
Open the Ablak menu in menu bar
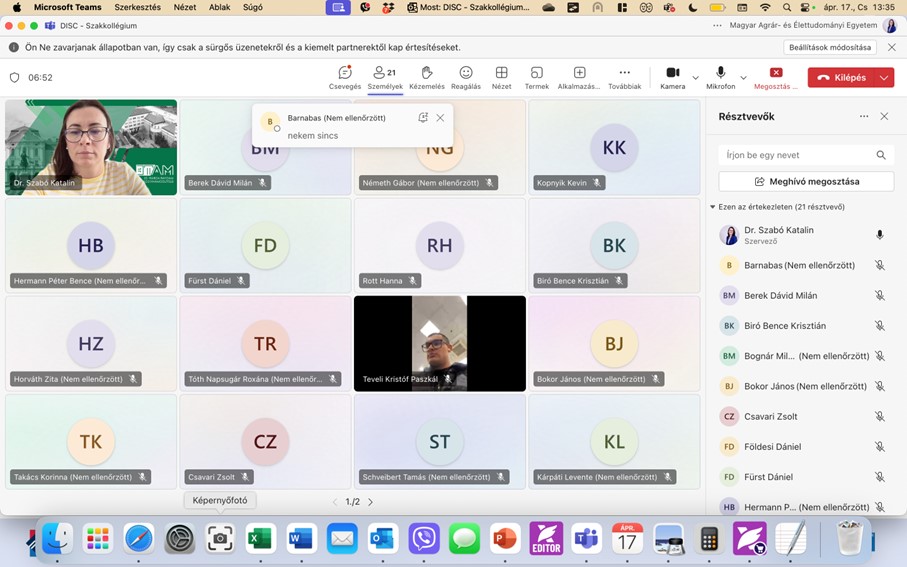(219, 8)
